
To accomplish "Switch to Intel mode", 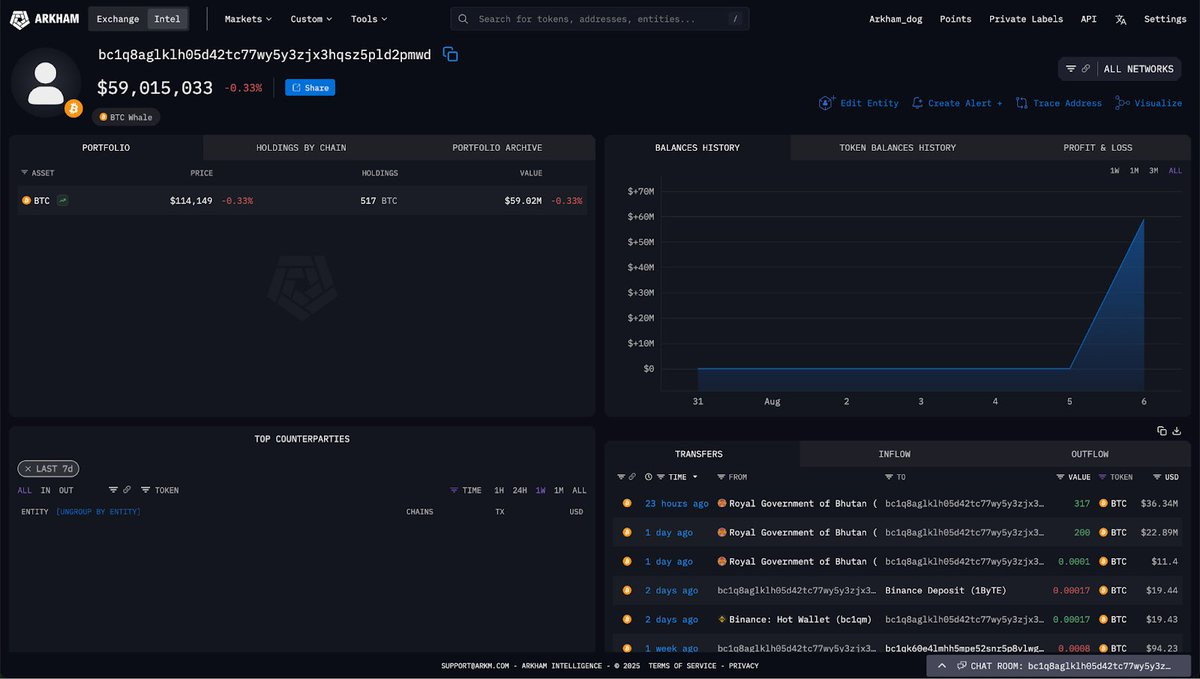I will tap(167, 19).
